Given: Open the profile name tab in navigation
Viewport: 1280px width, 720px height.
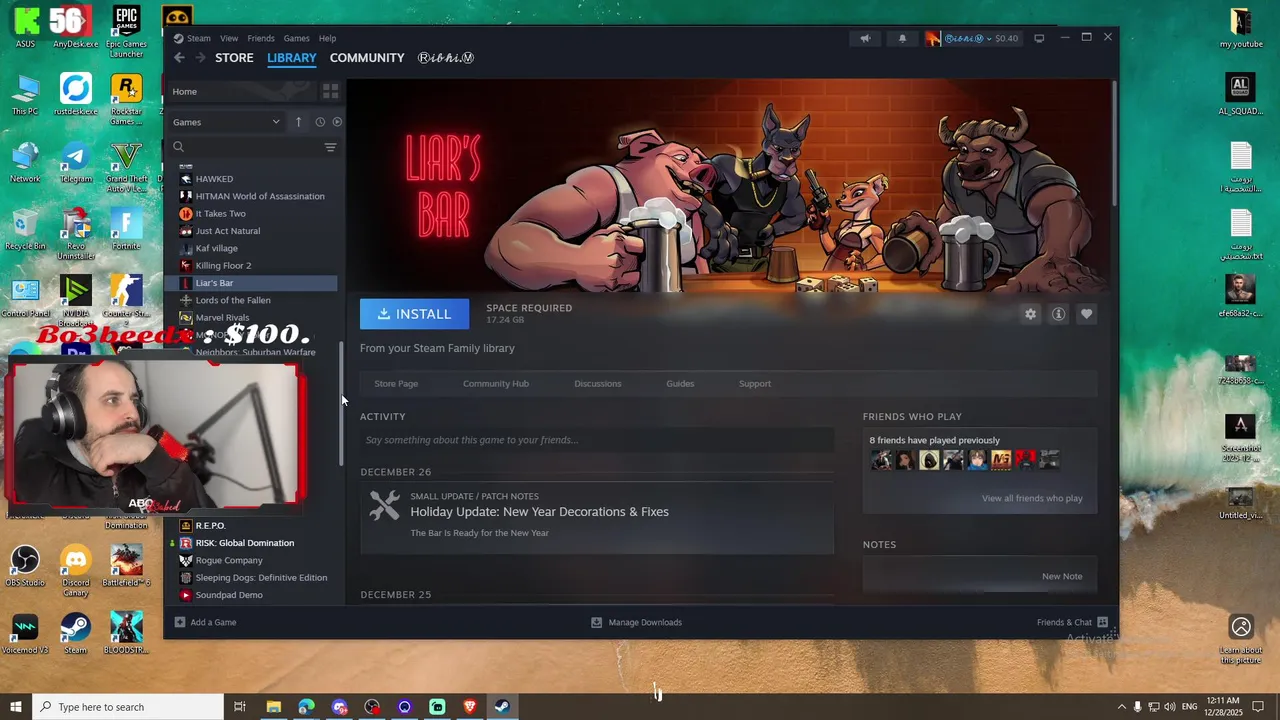Looking at the screenshot, I should pyautogui.click(x=446, y=58).
